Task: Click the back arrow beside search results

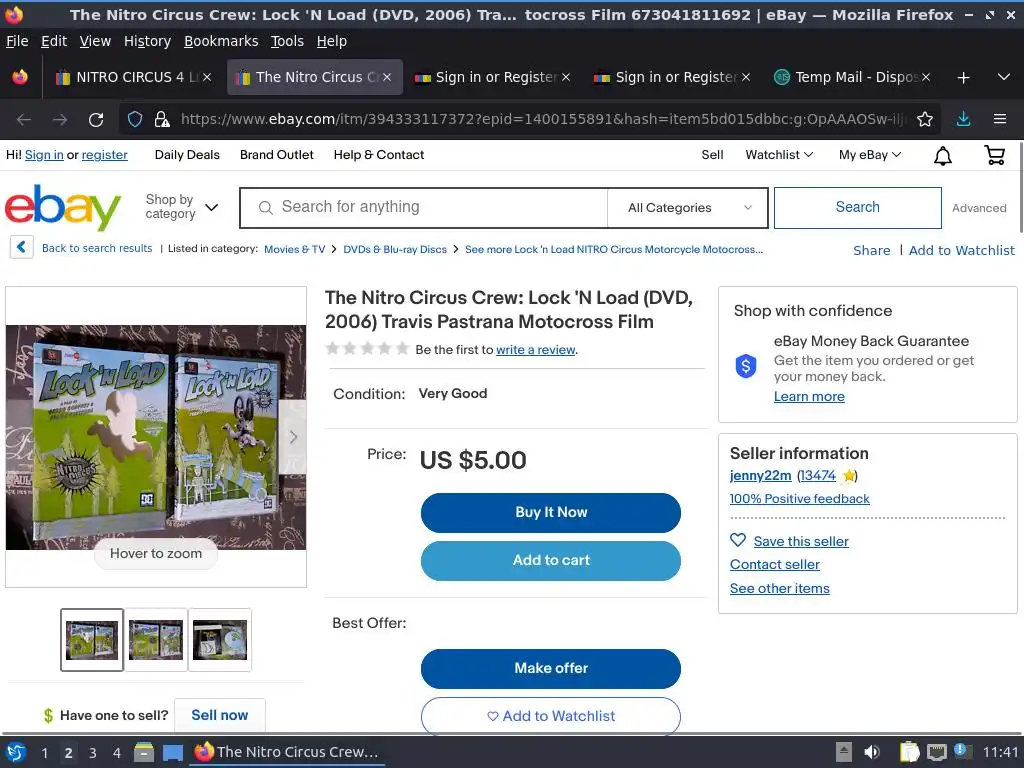Action: pos(22,248)
